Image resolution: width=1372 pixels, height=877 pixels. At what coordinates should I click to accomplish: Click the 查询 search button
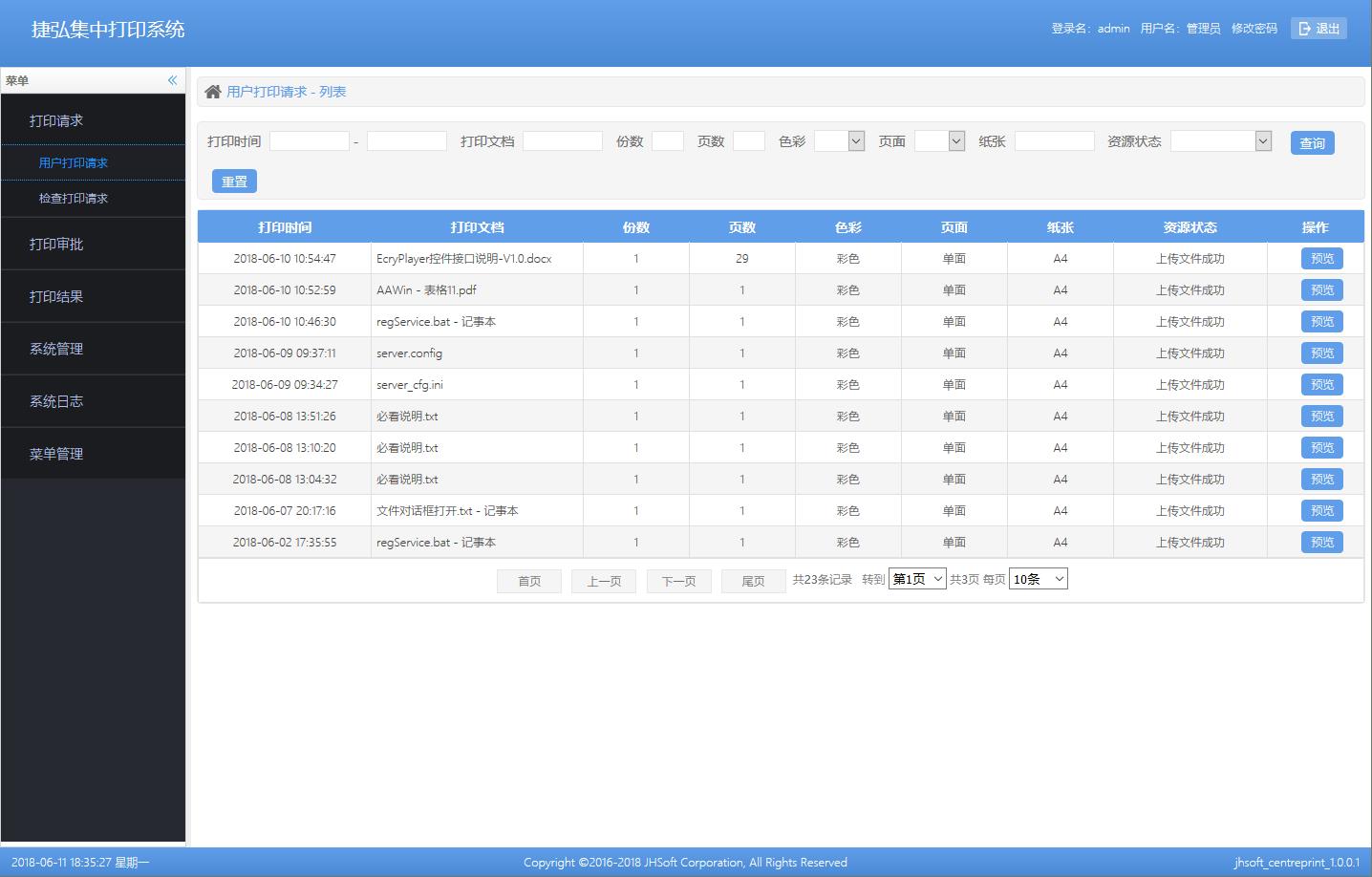(x=1312, y=143)
